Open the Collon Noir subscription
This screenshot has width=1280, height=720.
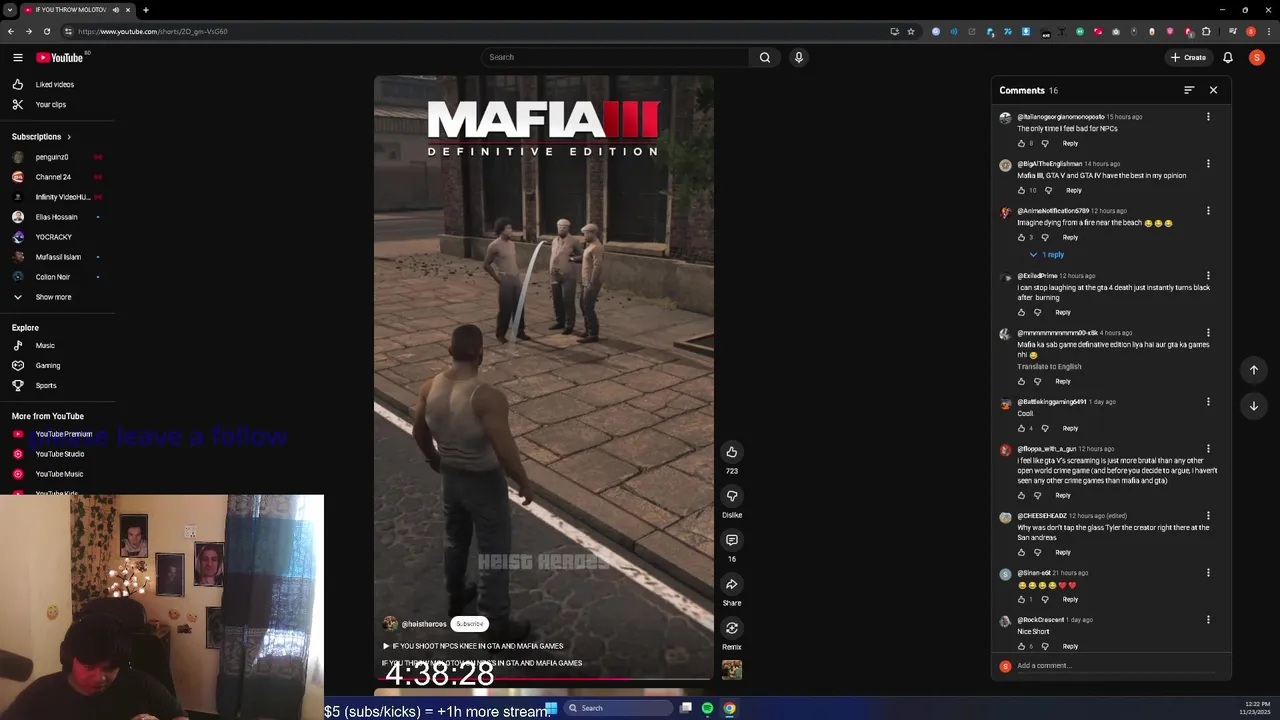tap(52, 277)
